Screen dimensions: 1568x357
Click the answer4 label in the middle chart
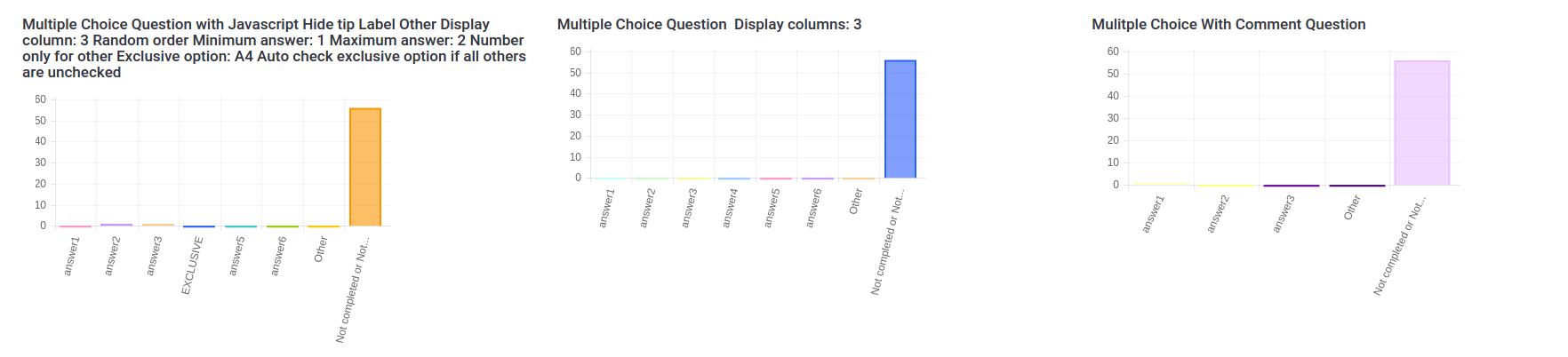point(730,209)
